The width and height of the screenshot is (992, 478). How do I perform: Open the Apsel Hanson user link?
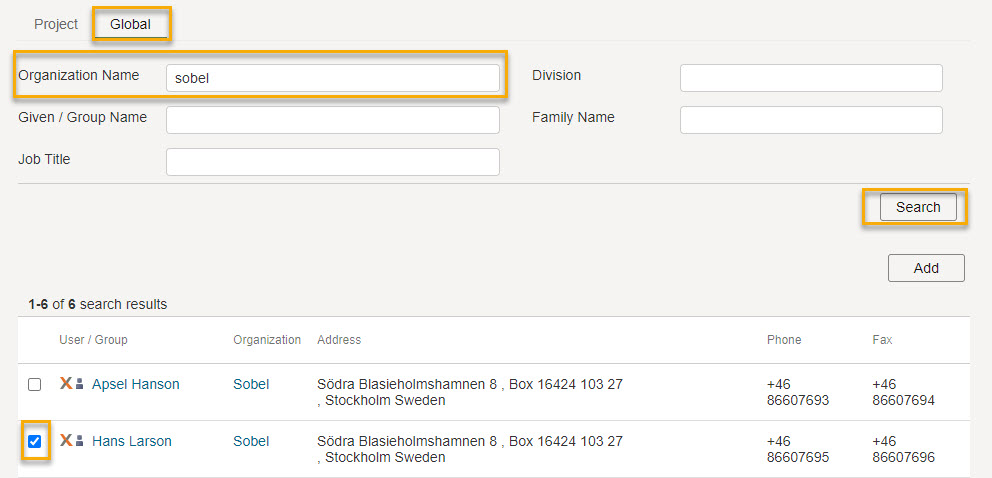[x=135, y=384]
